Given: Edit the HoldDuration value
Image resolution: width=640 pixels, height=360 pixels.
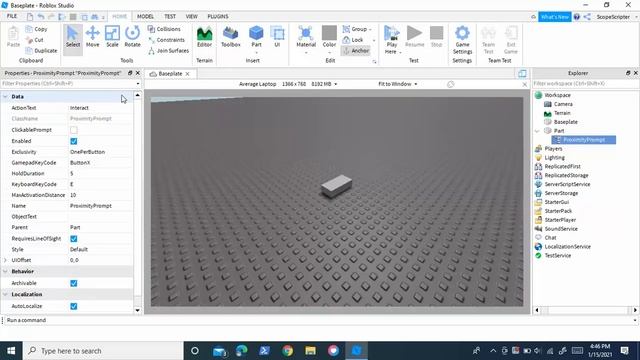Looking at the screenshot, I should click(100, 173).
